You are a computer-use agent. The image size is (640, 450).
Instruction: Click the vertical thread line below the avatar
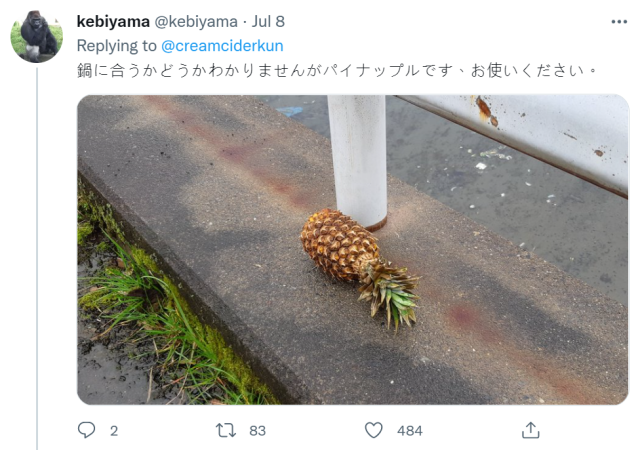[37, 259]
